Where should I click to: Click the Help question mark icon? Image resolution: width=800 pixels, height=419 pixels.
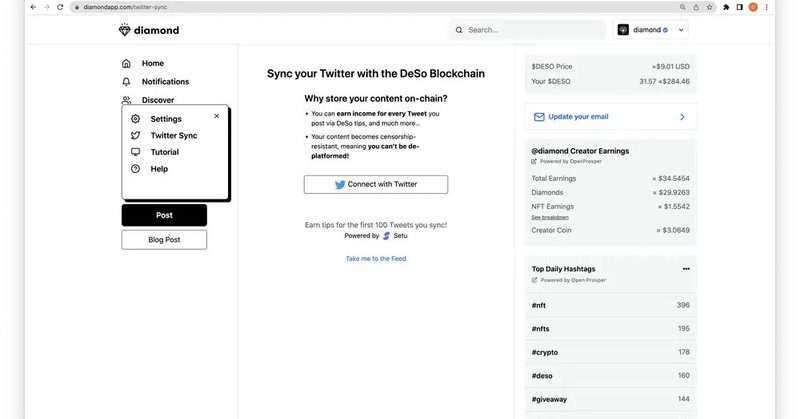pos(135,169)
